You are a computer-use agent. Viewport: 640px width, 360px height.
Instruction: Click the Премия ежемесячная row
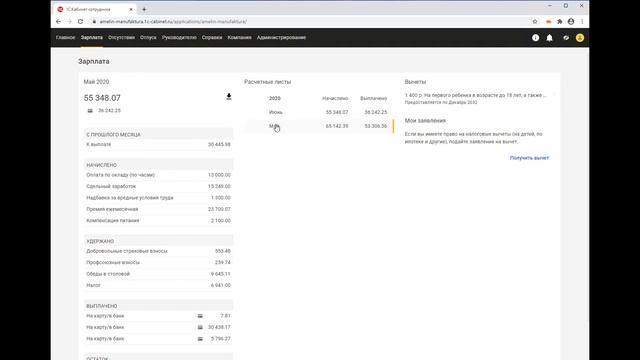(158, 209)
